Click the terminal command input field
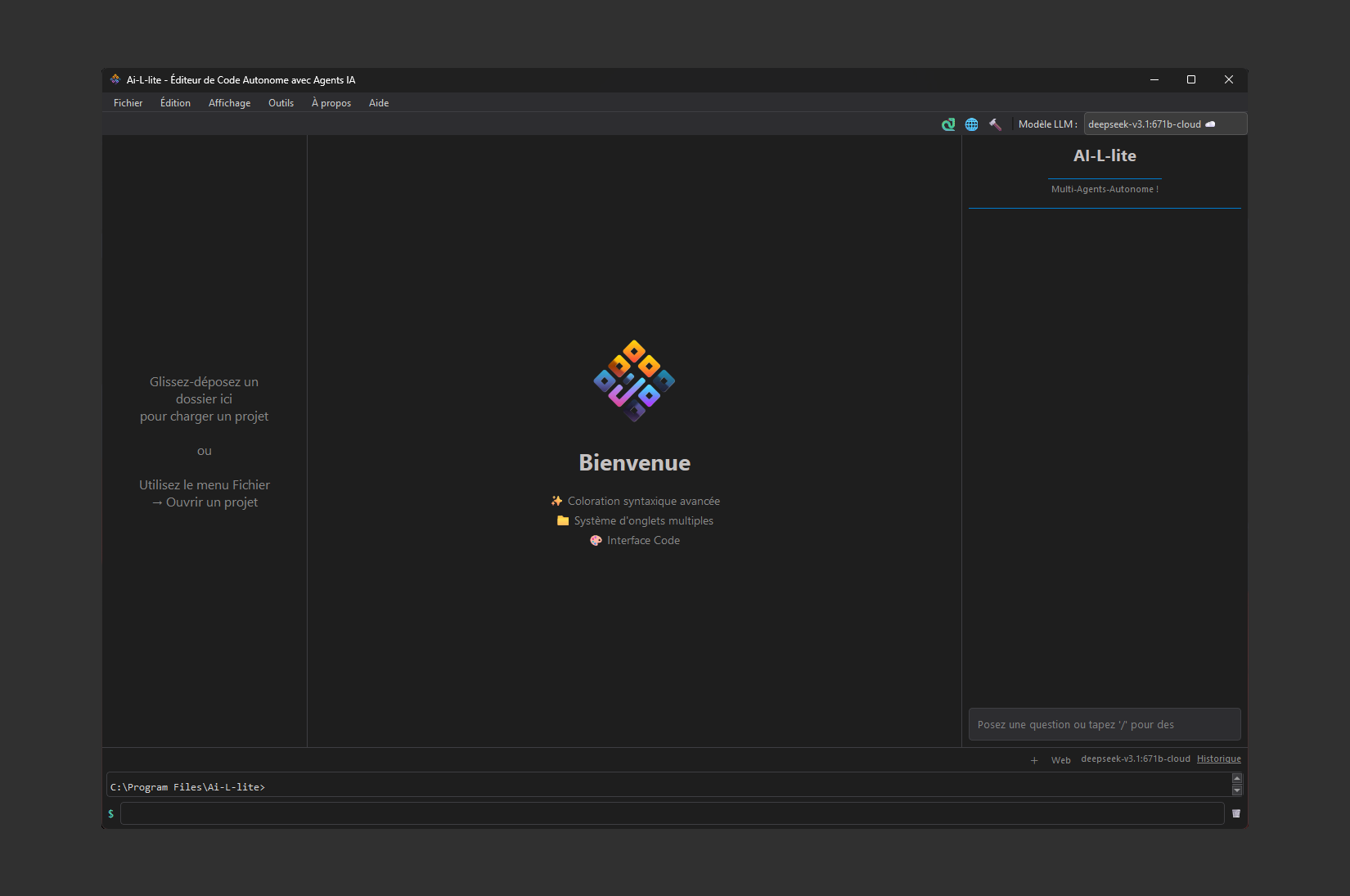Screen dimensions: 1350x896 [671, 813]
